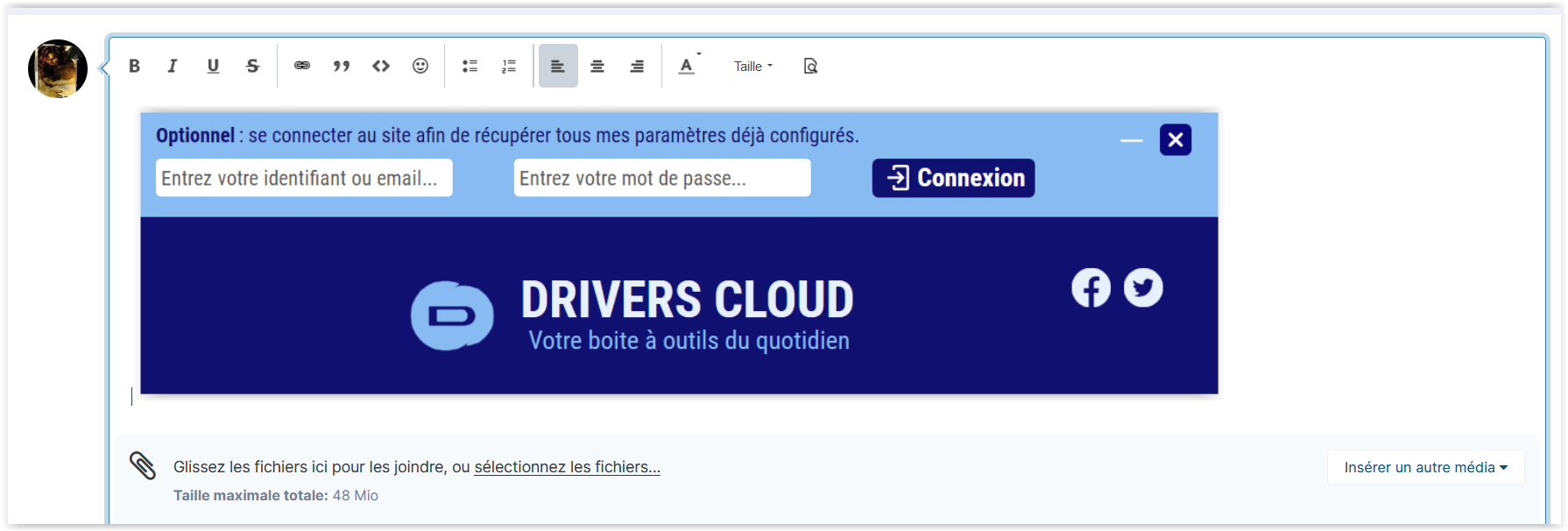This screenshot has height=531, width=1568.
Task: Click the paperclip attachment icon
Action: pos(143,465)
